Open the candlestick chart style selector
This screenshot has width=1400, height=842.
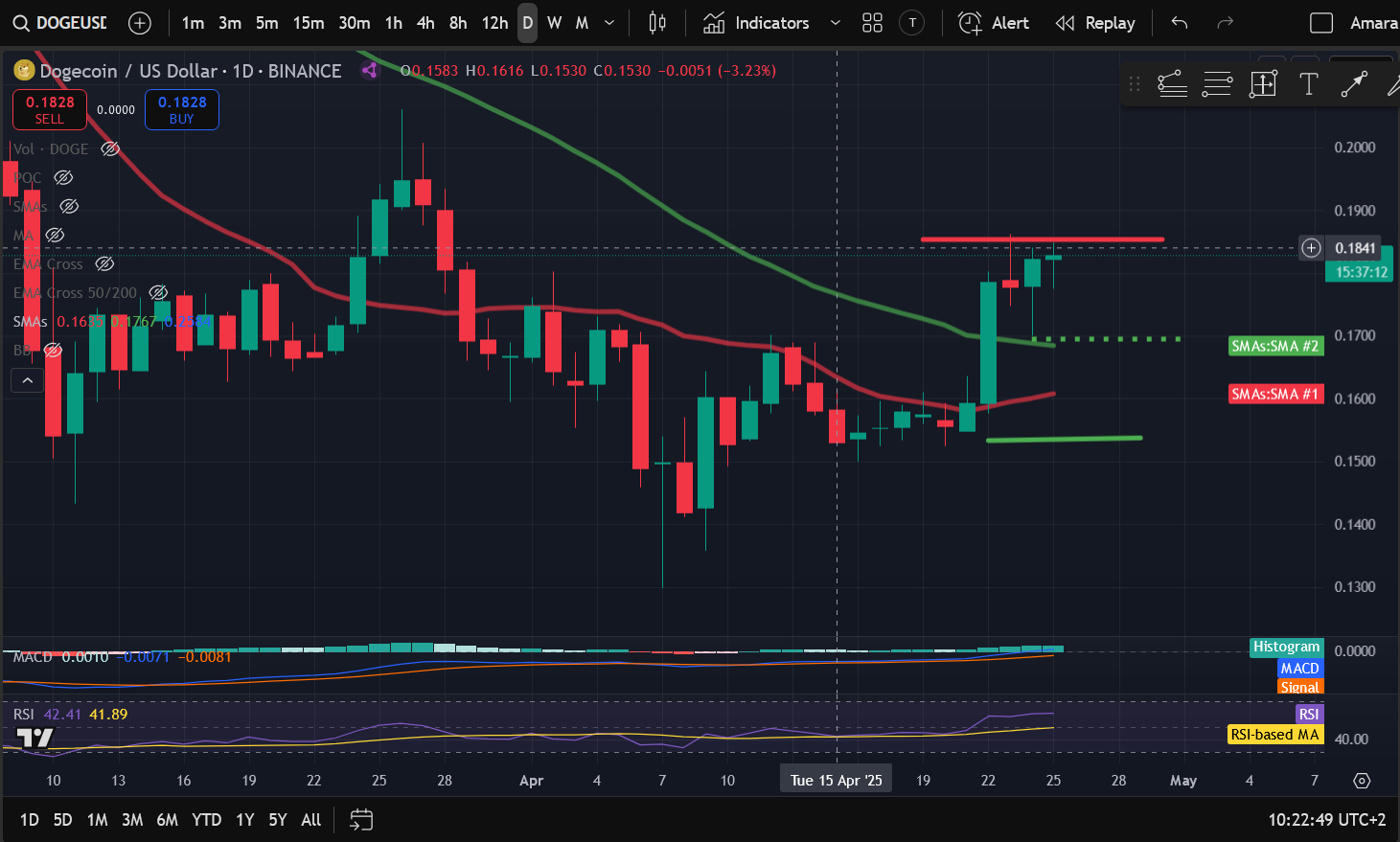click(657, 23)
